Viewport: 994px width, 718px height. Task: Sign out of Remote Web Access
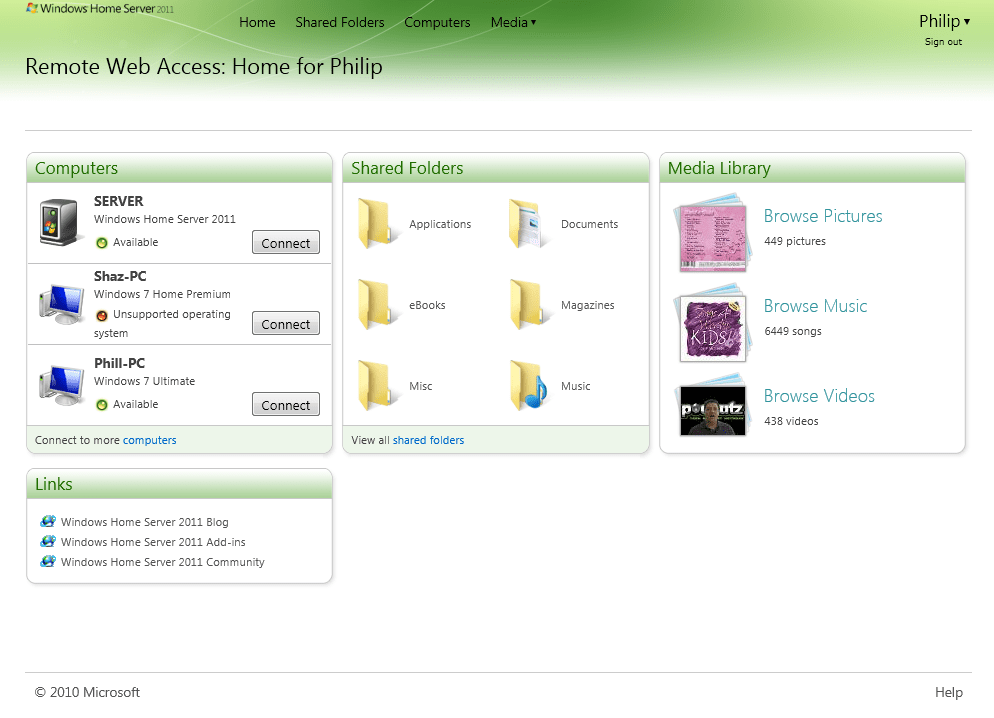coord(942,41)
